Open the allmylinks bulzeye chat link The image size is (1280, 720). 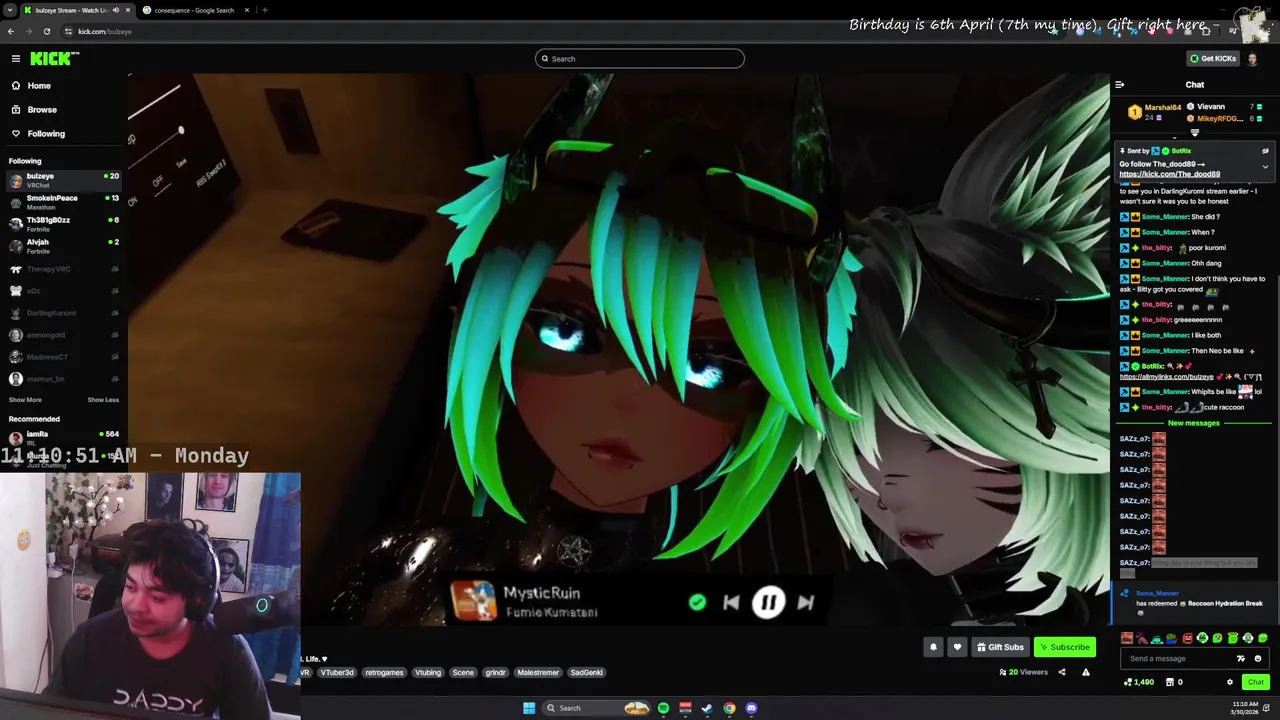[1166, 377]
